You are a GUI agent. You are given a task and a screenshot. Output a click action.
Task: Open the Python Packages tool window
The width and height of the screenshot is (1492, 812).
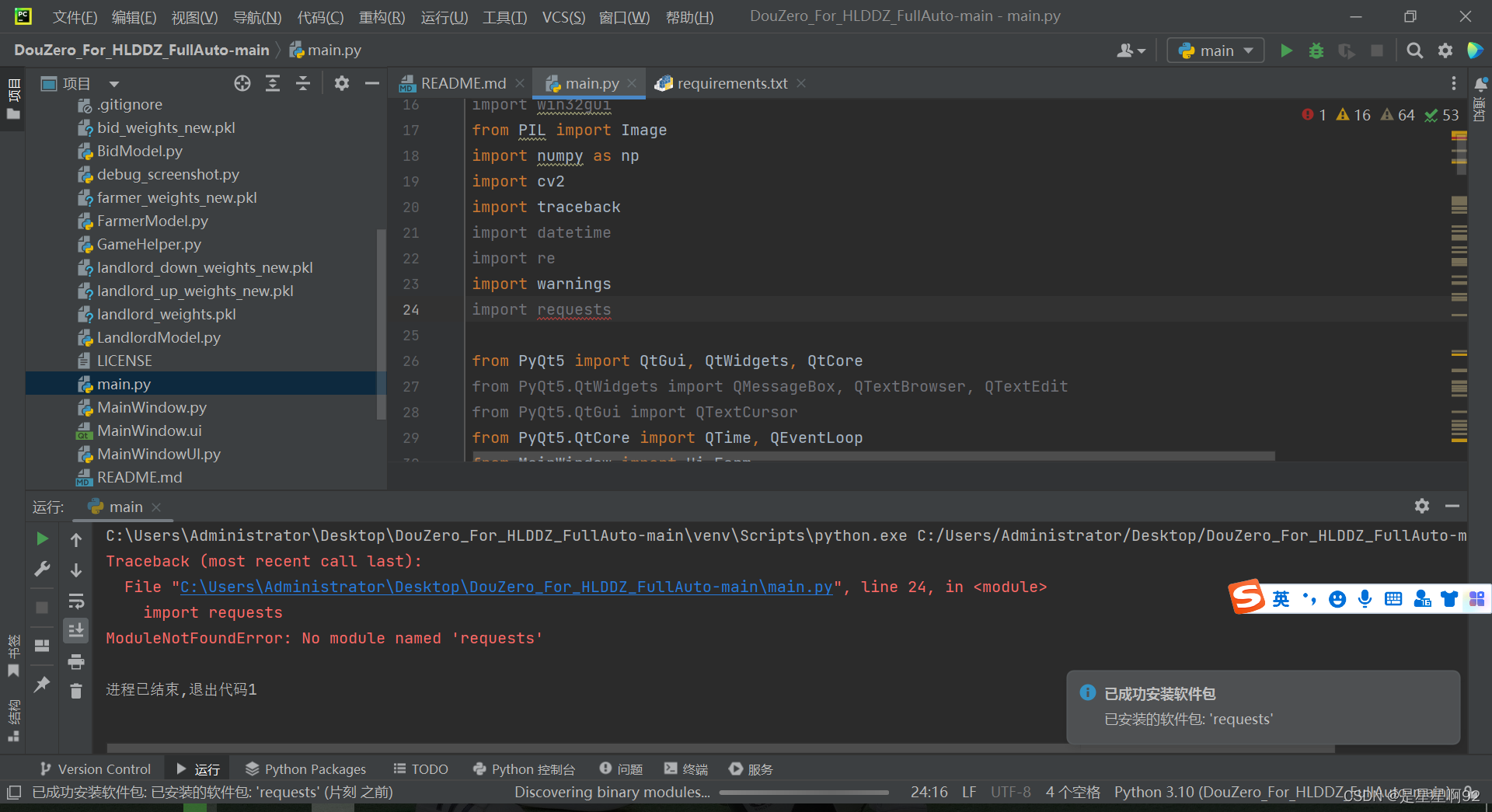[x=305, y=768]
